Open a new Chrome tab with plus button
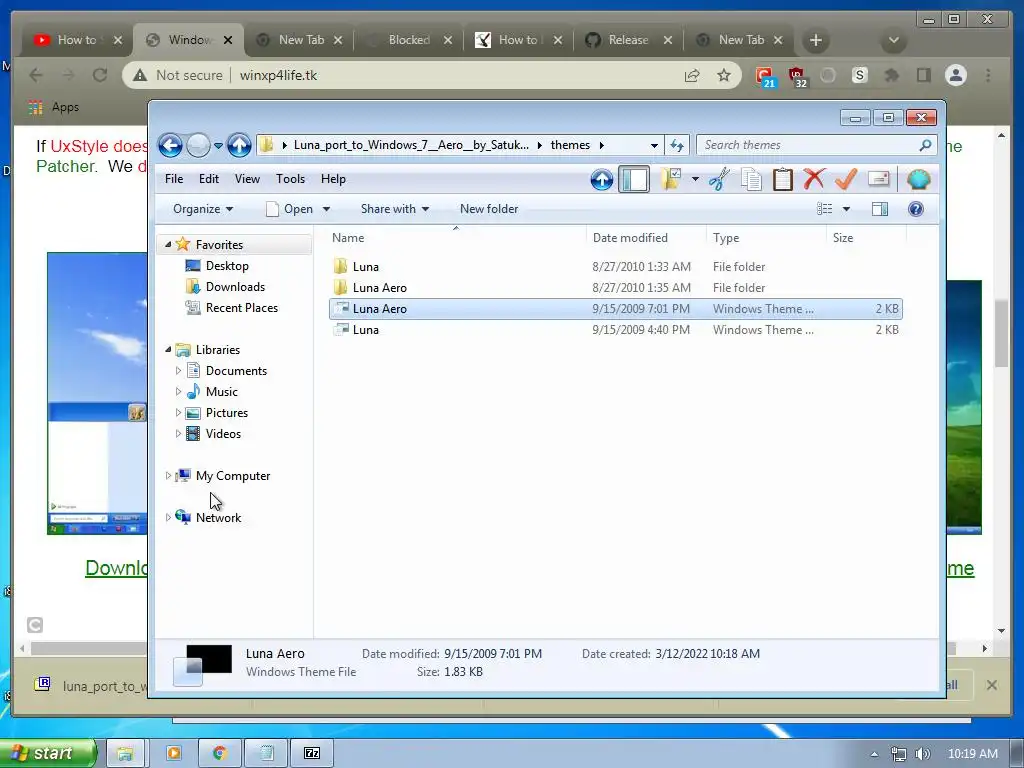 tap(816, 40)
